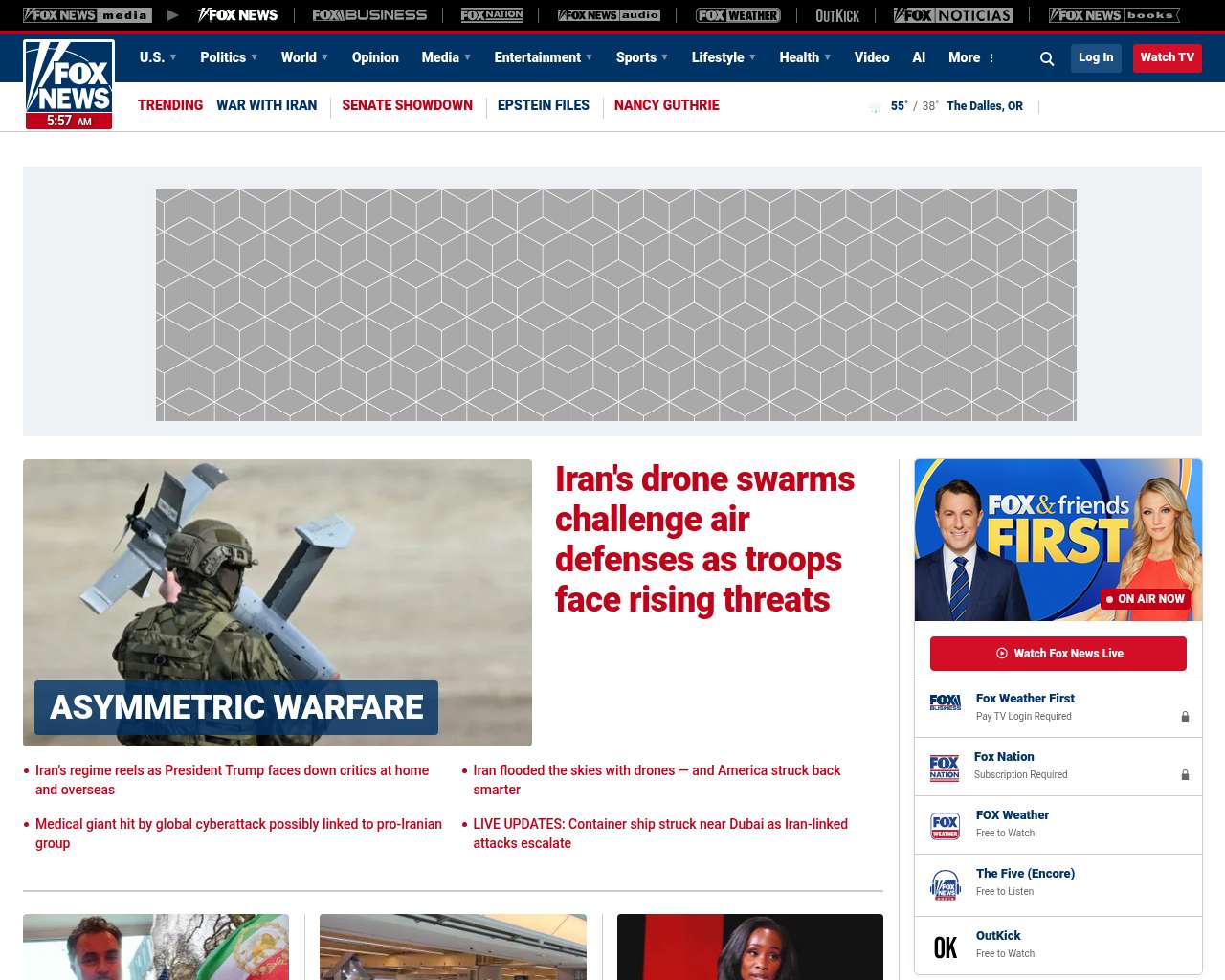The image size is (1225, 980).
Task: Open the OutKick logo in the top bar
Action: [x=837, y=15]
